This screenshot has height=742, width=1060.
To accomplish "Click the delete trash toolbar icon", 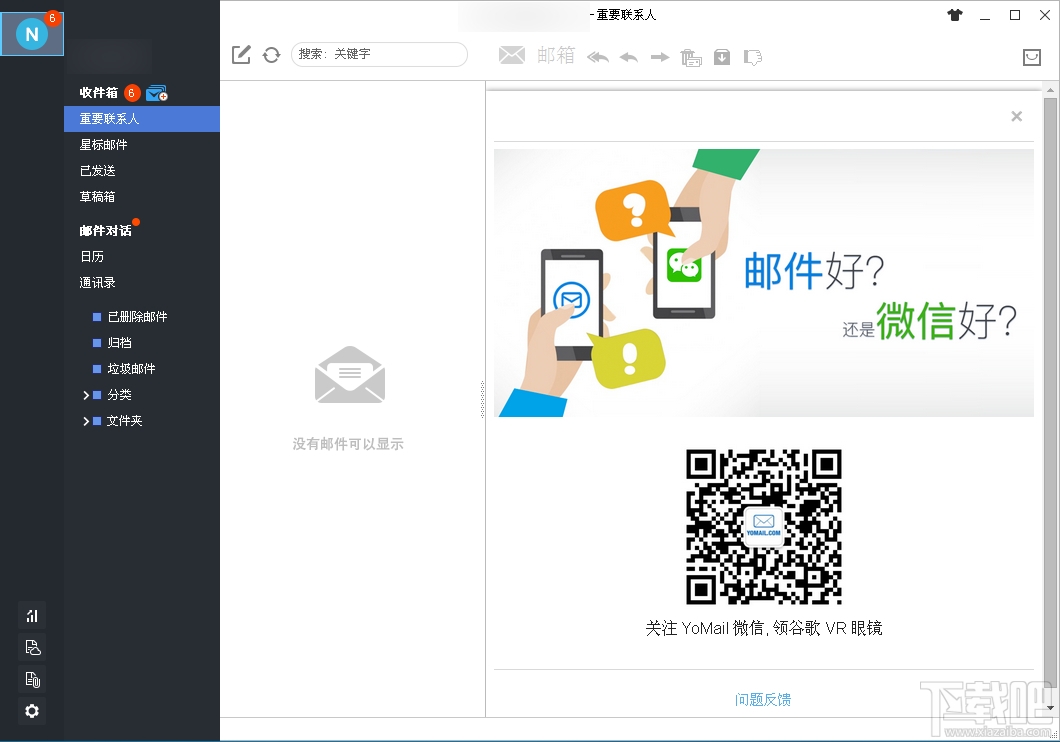I will click(691, 57).
